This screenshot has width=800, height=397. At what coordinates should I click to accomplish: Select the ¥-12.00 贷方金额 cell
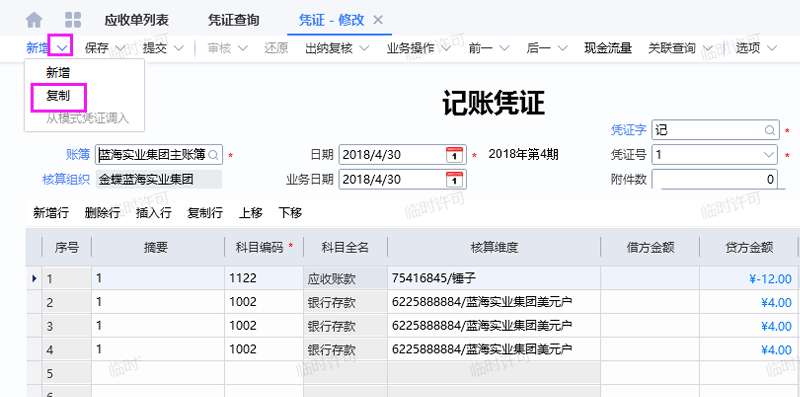[747, 278]
